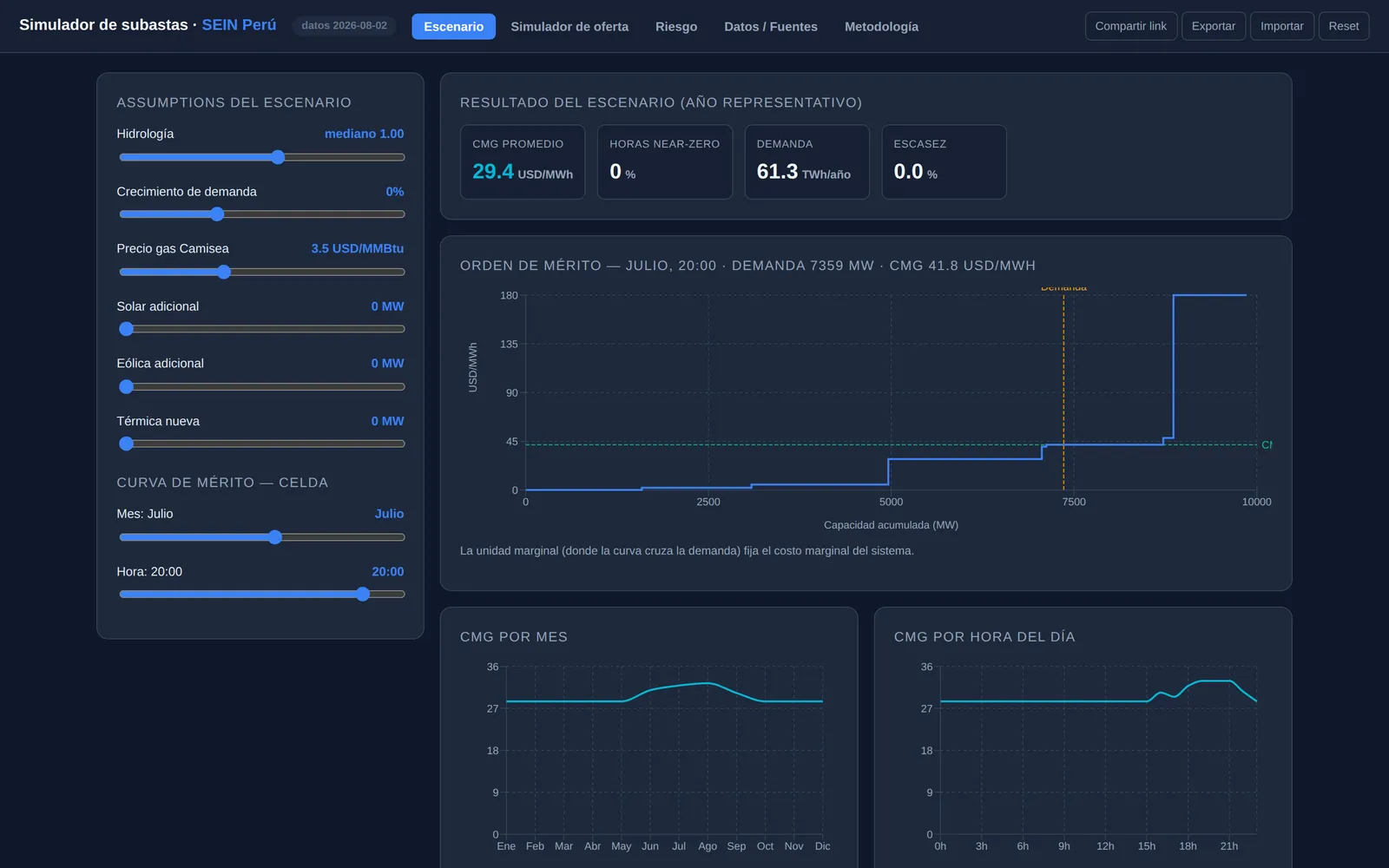Select the Horas Near-Zero card
This screenshot has height=868, width=1389.
pos(665,162)
